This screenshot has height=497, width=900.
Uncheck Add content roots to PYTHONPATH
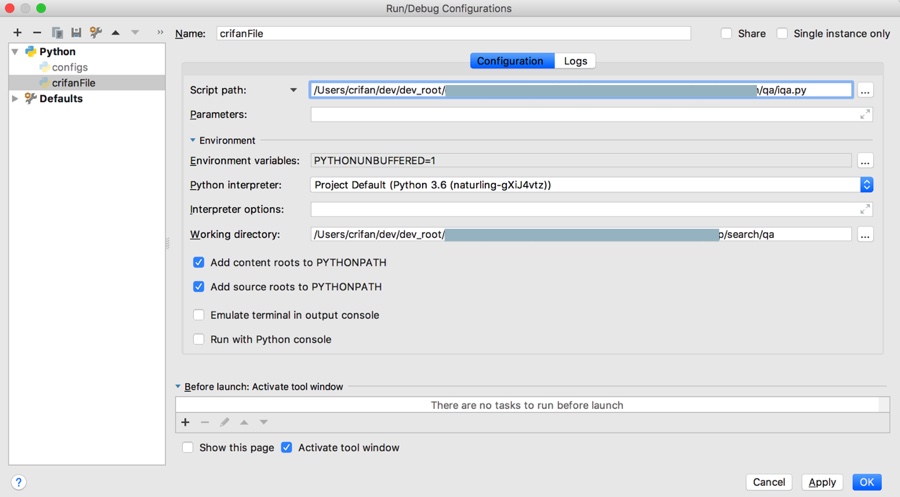coord(199,262)
